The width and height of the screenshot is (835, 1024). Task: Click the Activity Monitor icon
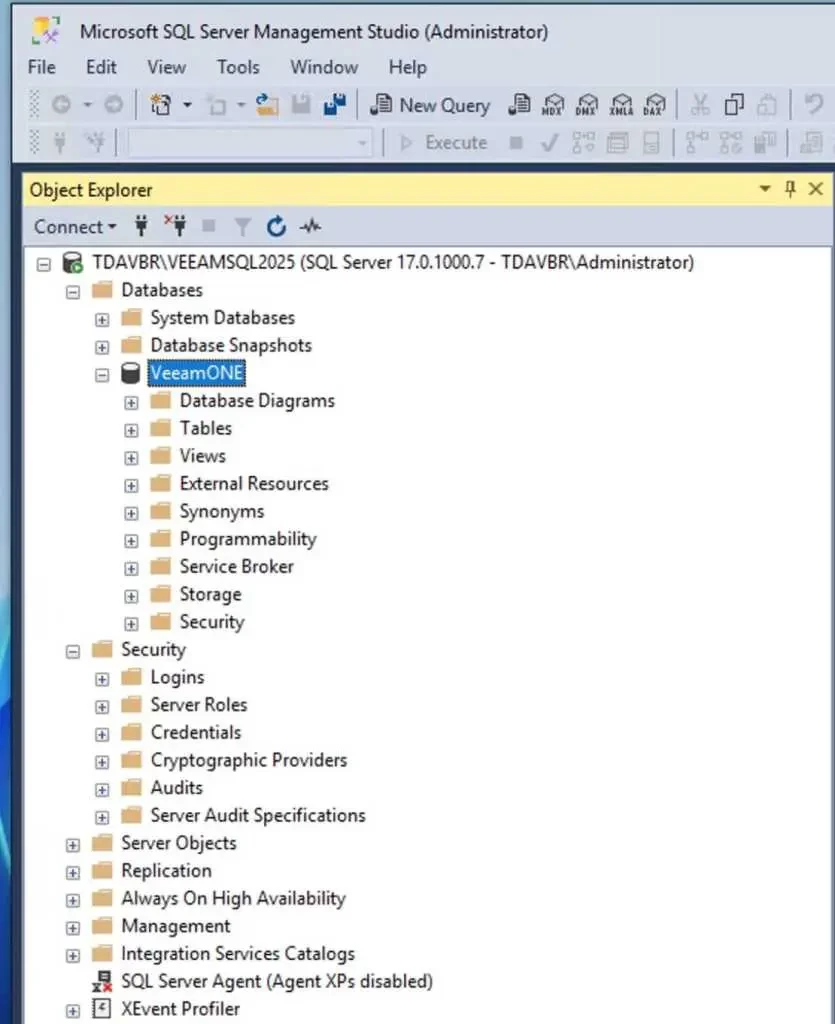(311, 227)
